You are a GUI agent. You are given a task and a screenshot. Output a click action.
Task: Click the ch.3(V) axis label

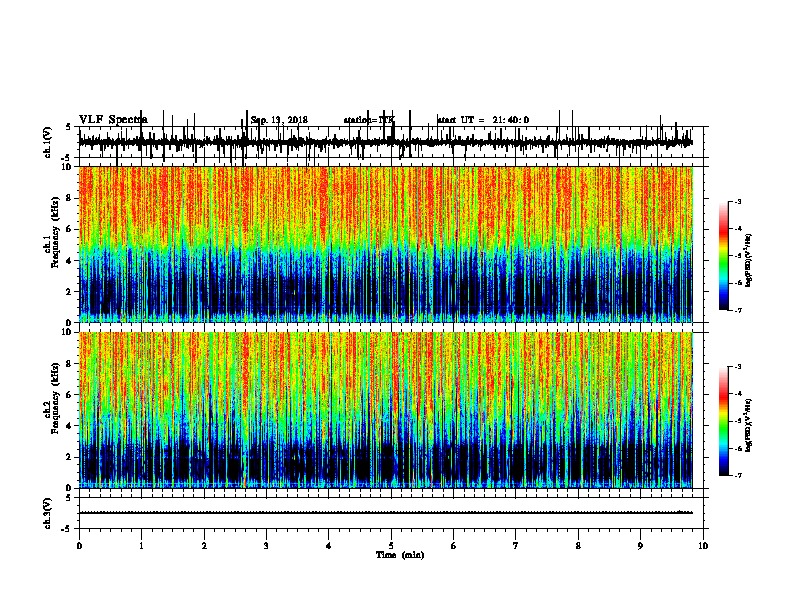click(x=48, y=513)
